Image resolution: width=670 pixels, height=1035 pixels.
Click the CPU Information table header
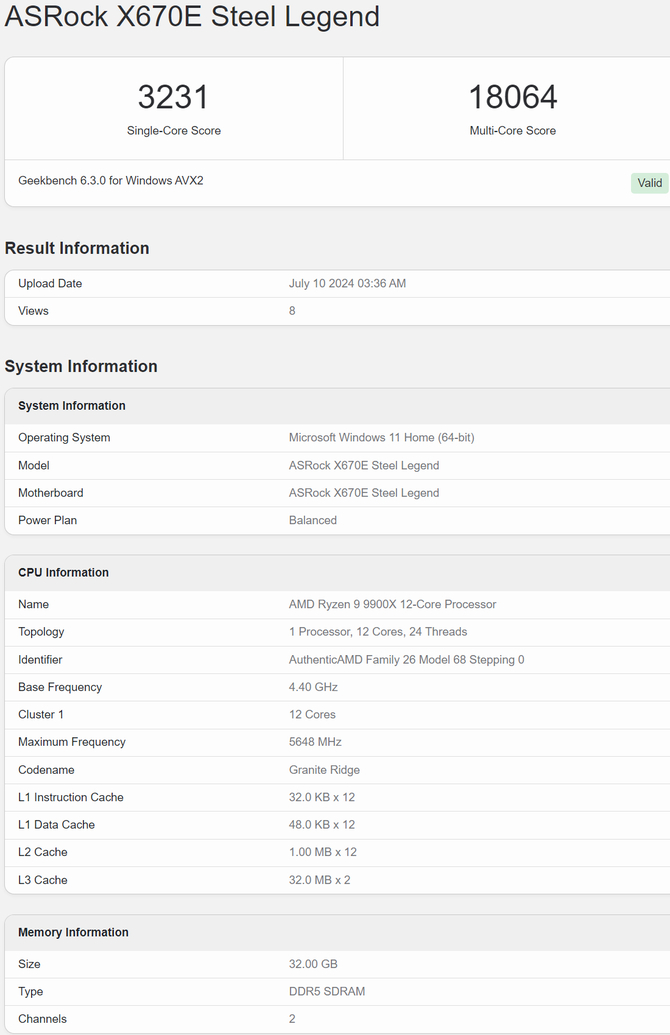tap(63, 573)
